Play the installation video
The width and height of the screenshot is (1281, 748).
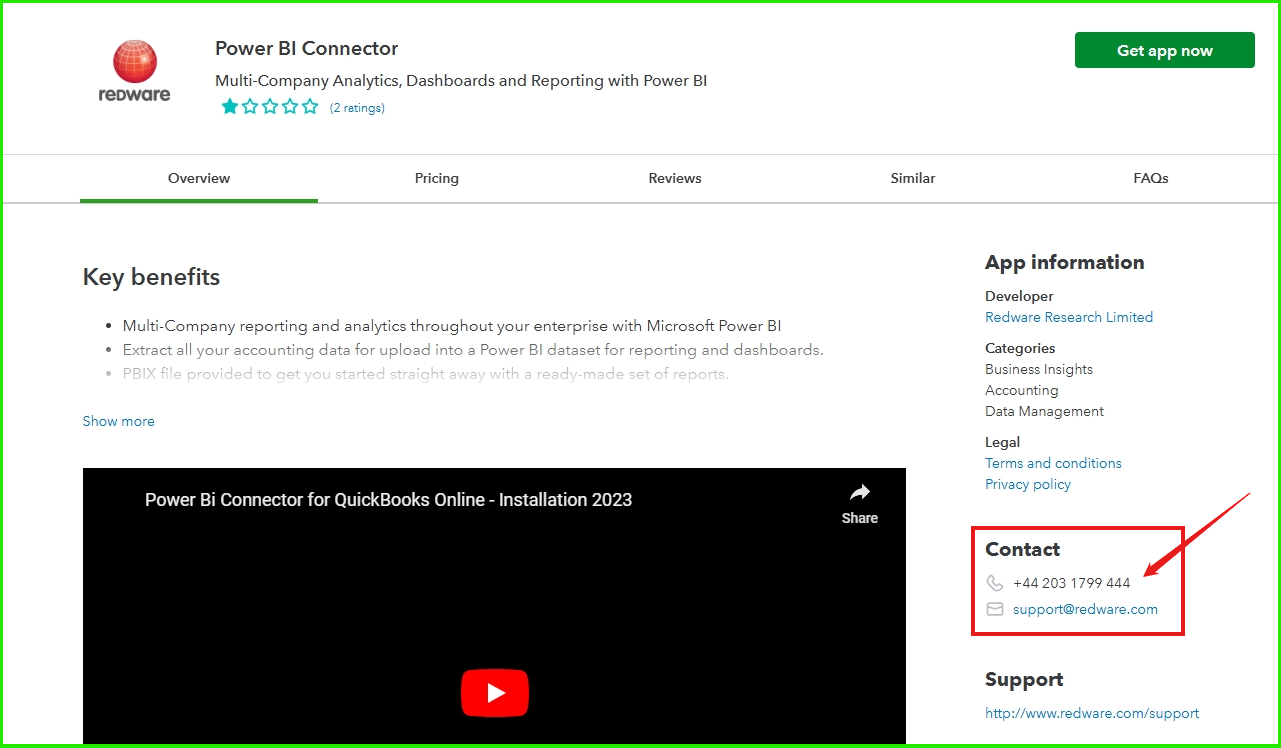click(494, 692)
